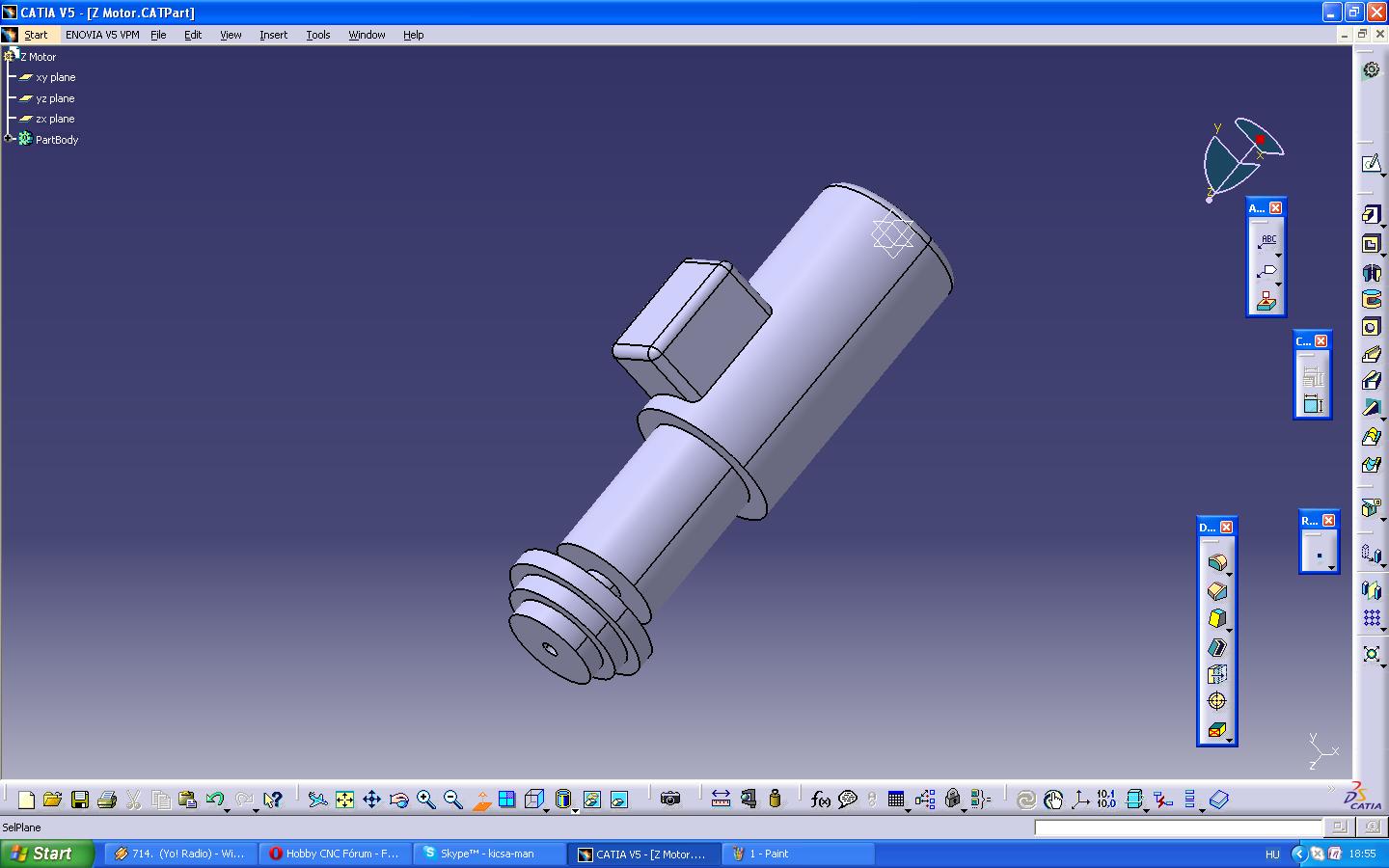Open the view mode dropdown arrow

(x=576, y=810)
